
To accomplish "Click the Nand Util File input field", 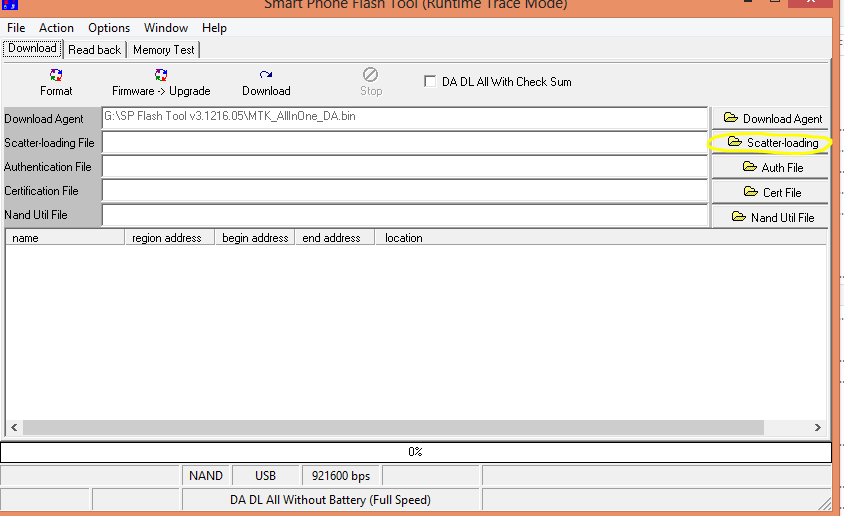I will click(405, 215).
